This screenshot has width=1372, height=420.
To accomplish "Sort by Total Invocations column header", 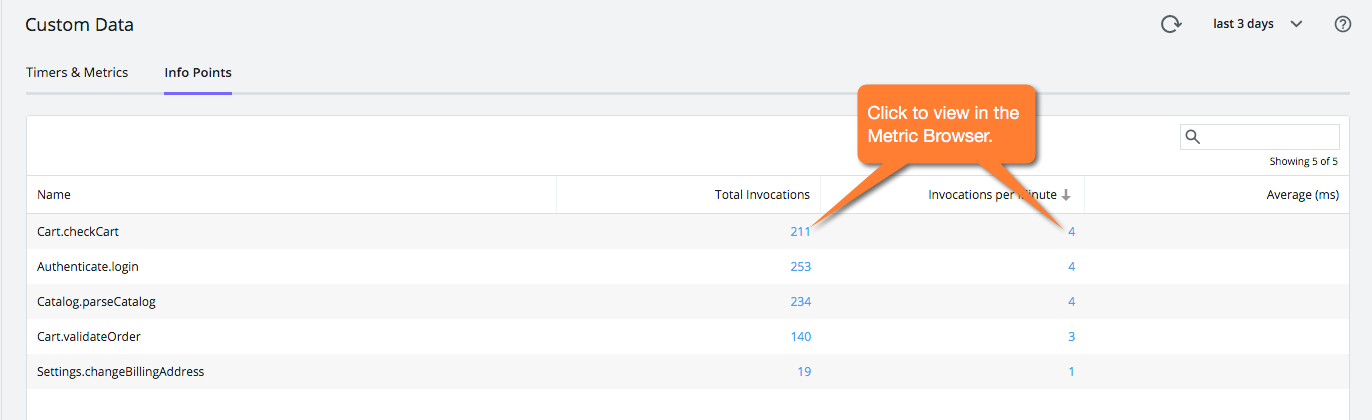I will tap(763, 195).
